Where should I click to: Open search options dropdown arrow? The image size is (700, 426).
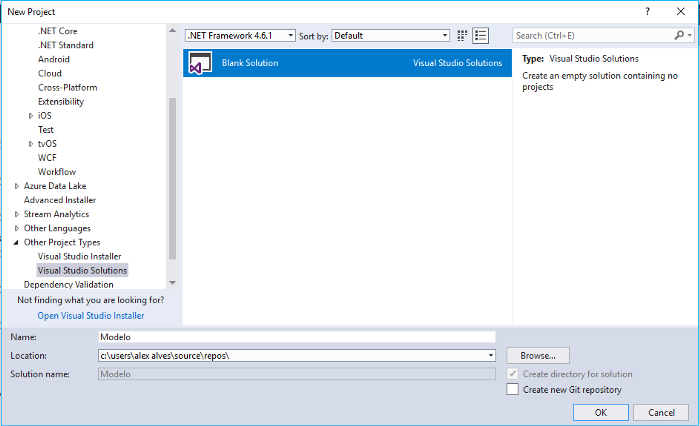[690, 35]
